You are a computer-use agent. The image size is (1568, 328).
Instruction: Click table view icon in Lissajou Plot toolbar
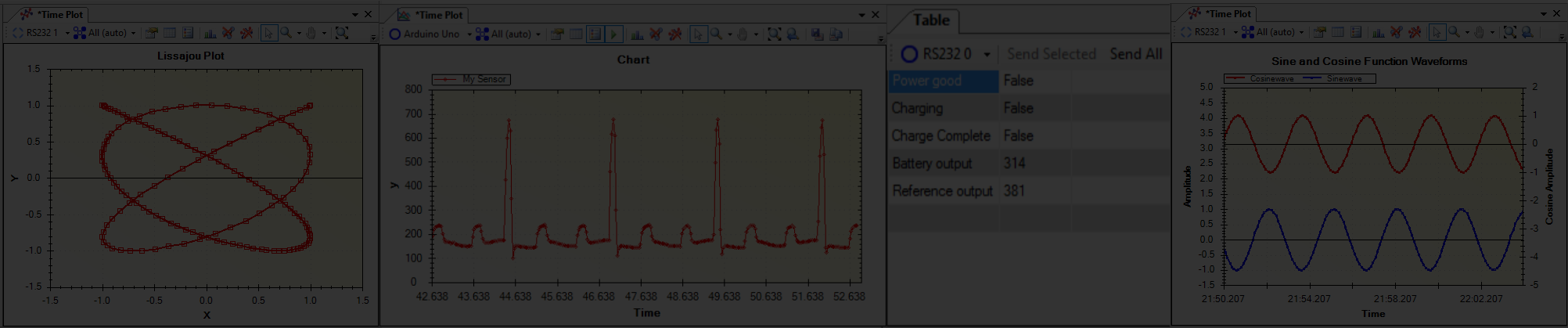169,33
